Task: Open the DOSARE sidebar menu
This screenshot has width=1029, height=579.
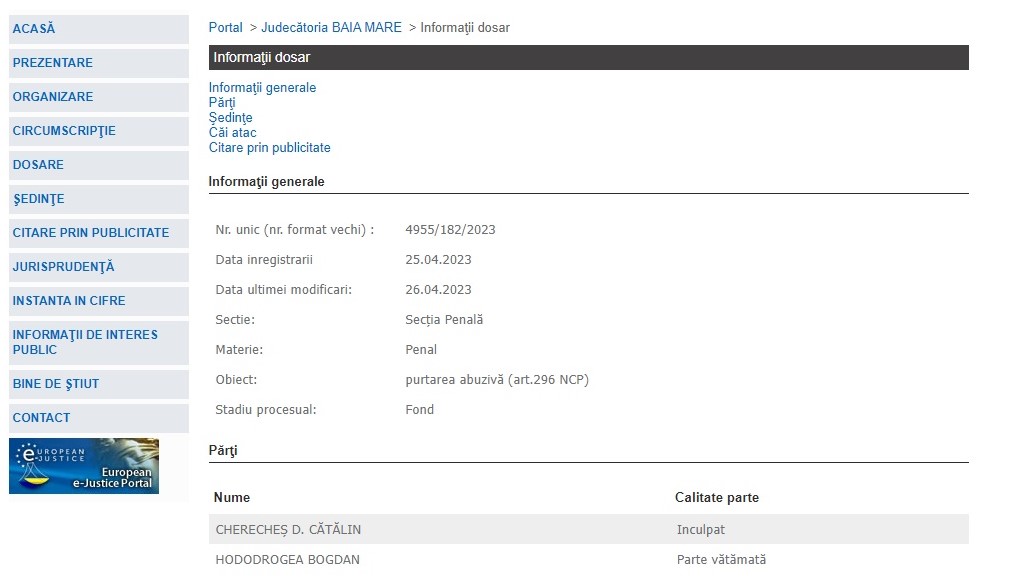Action: (x=38, y=165)
